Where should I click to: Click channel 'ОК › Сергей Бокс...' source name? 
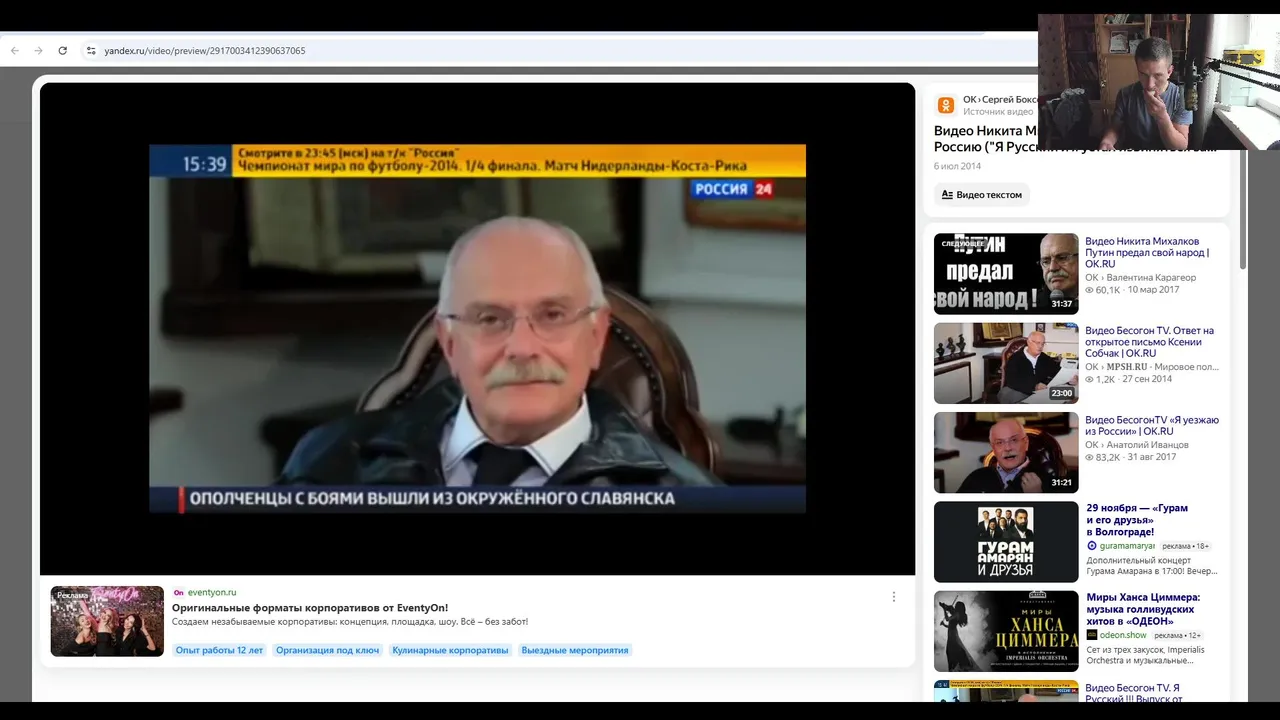click(x=1000, y=100)
